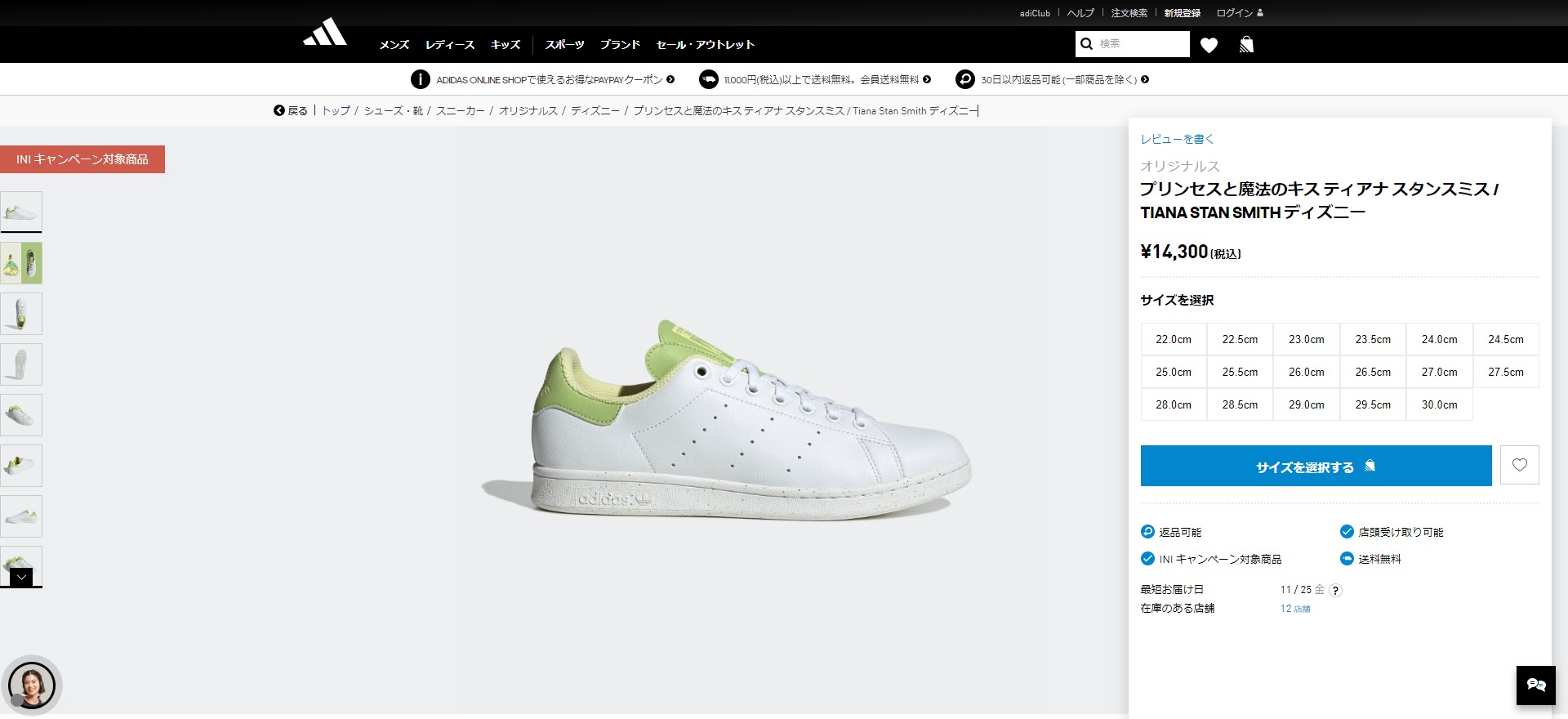This screenshot has height=719, width=1568.
Task: Click シューズ・靴 breadcrumb link
Action: pyautogui.click(x=394, y=110)
